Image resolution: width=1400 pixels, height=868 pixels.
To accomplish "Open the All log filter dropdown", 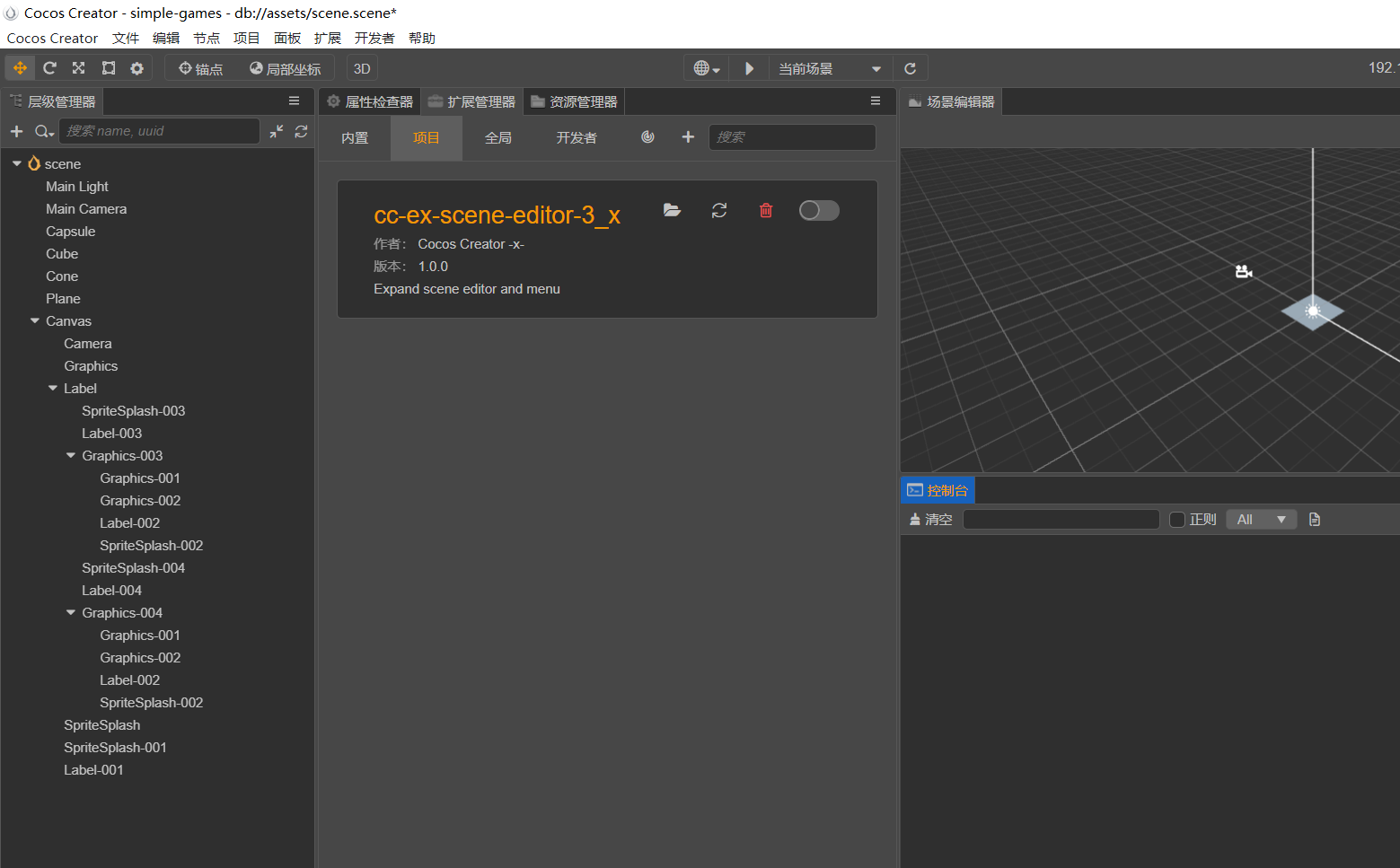I will (1261, 520).
